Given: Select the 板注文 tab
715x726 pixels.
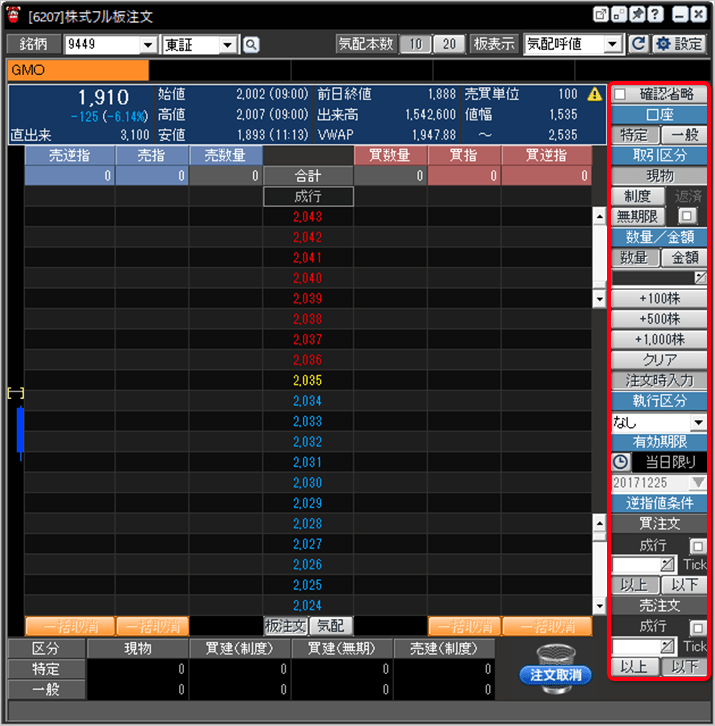Looking at the screenshot, I should [x=284, y=626].
